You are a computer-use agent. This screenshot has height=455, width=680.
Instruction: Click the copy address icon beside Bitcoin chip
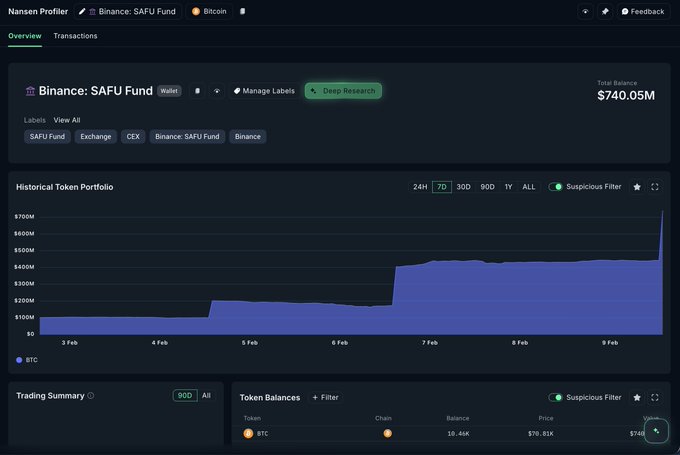243,12
